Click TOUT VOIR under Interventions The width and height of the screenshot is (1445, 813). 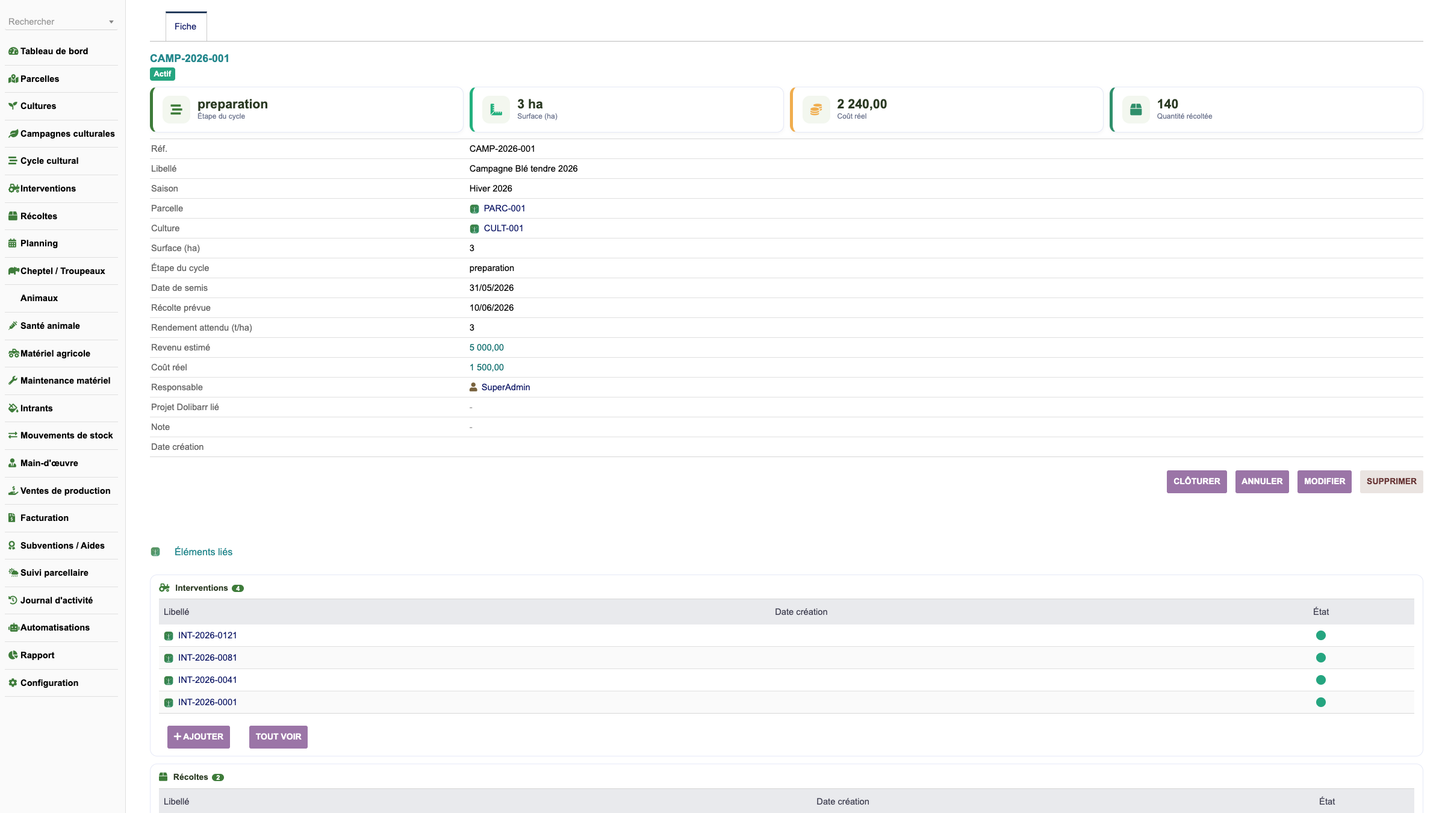[x=278, y=737]
